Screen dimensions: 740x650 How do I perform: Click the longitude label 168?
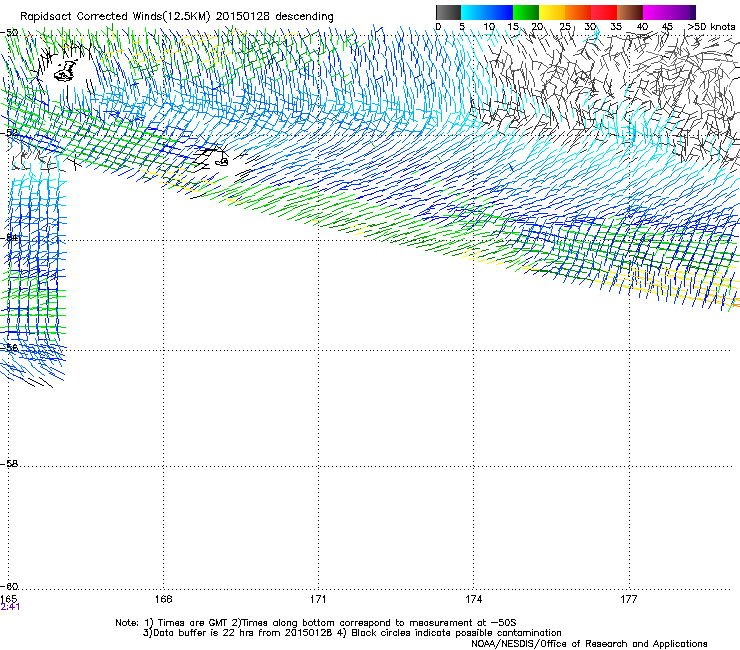coord(163,599)
